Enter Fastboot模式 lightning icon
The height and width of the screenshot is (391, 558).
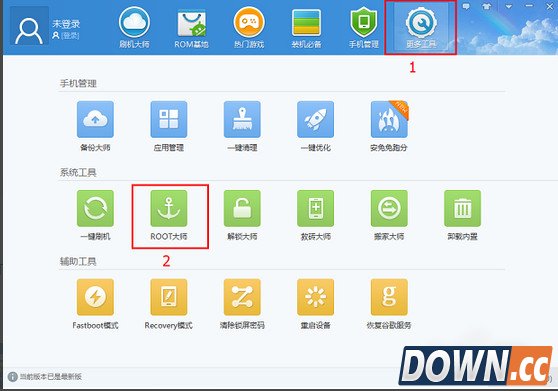pyautogui.click(x=95, y=297)
